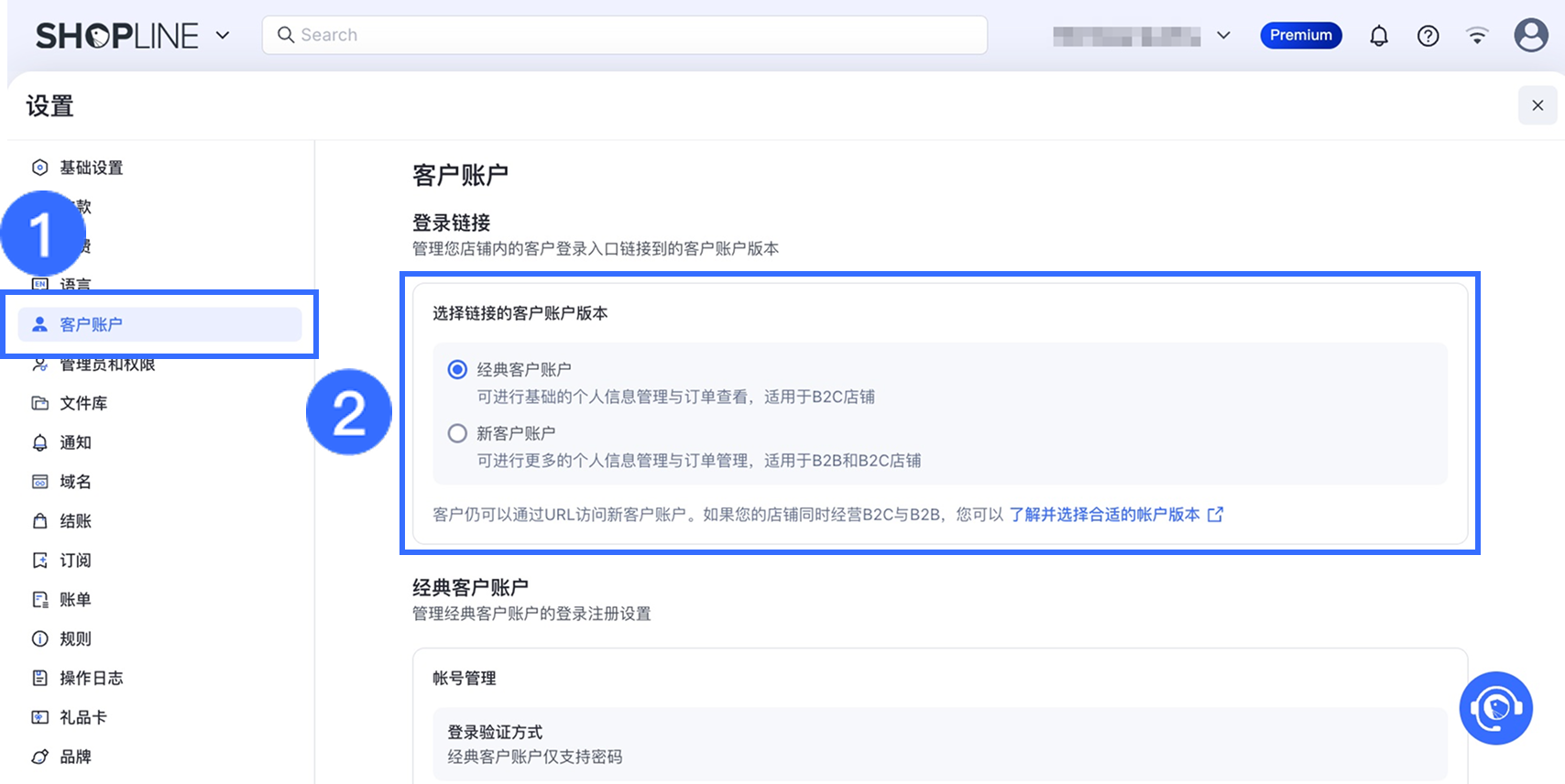Expand the SHOPLINE logo dropdown arrow
This screenshot has height=784, width=1565.
[x=223, y=36]
